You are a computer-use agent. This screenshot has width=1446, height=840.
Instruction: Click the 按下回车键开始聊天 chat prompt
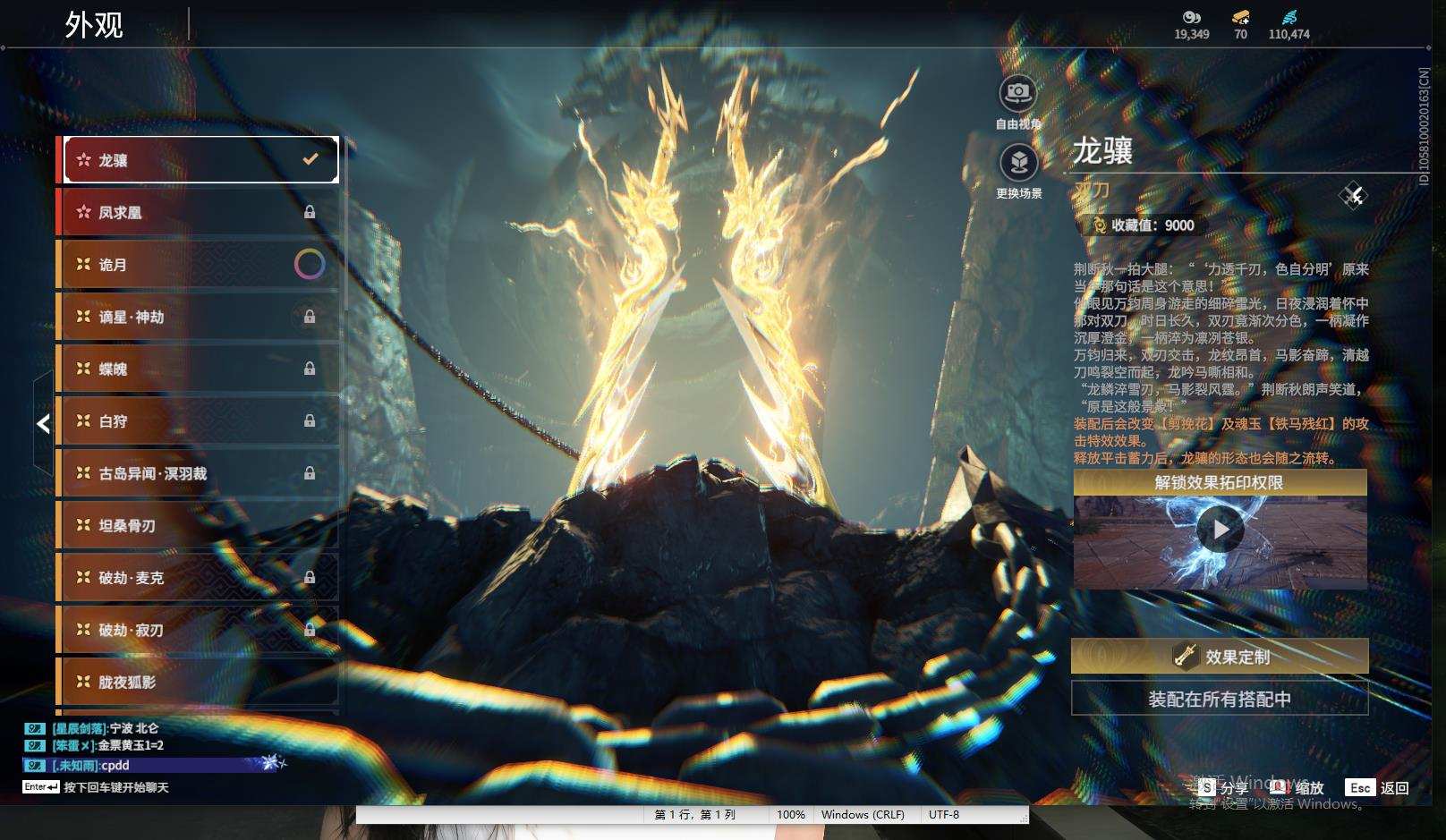click(x=116, y=787)
